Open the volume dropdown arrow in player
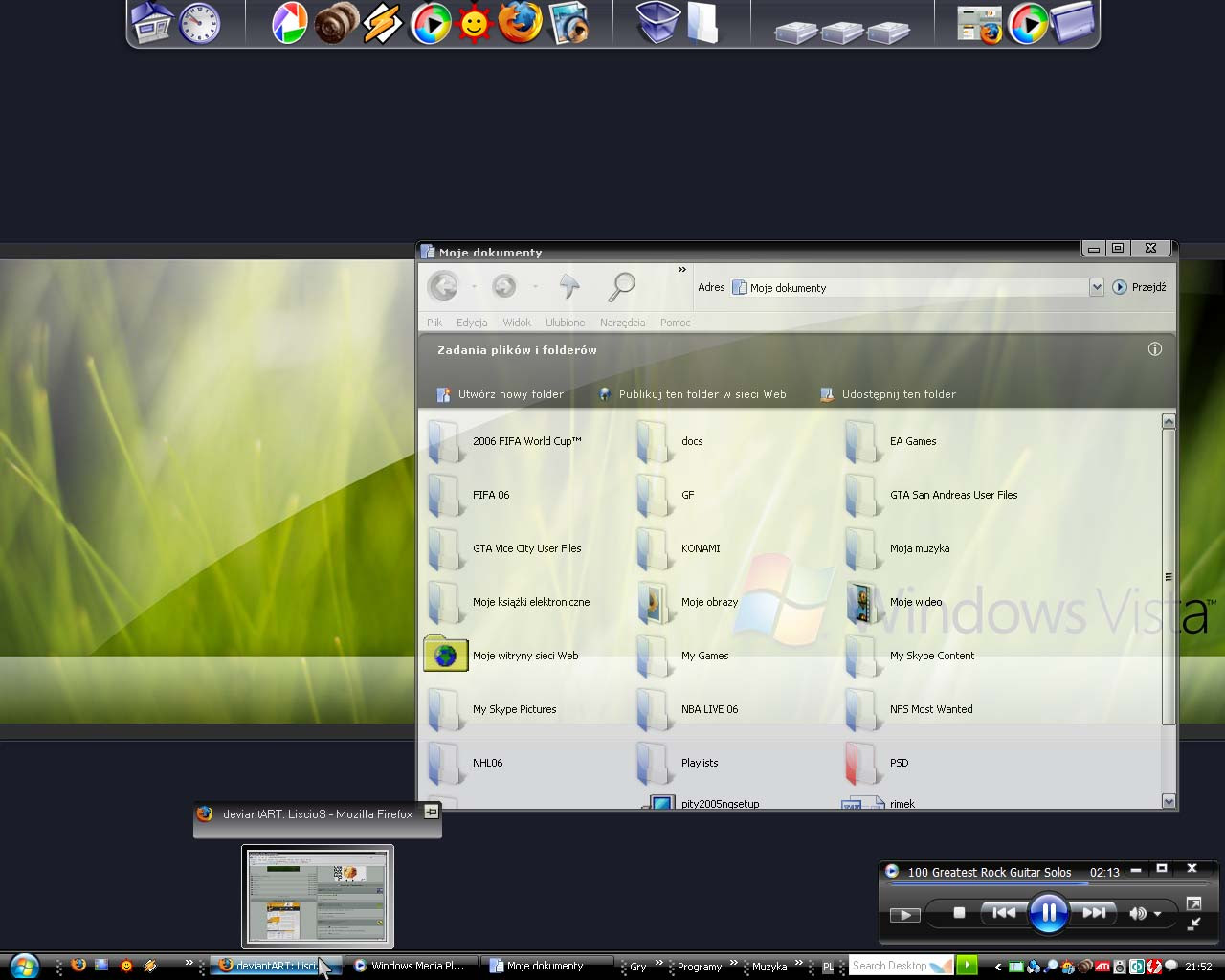The width and height of the screenshot is (1225, 980). 1157,914
